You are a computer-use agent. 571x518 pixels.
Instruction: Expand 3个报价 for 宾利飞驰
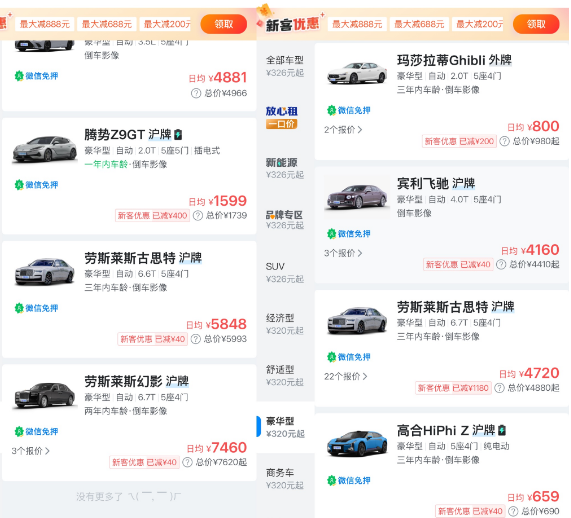click(343, 253)
